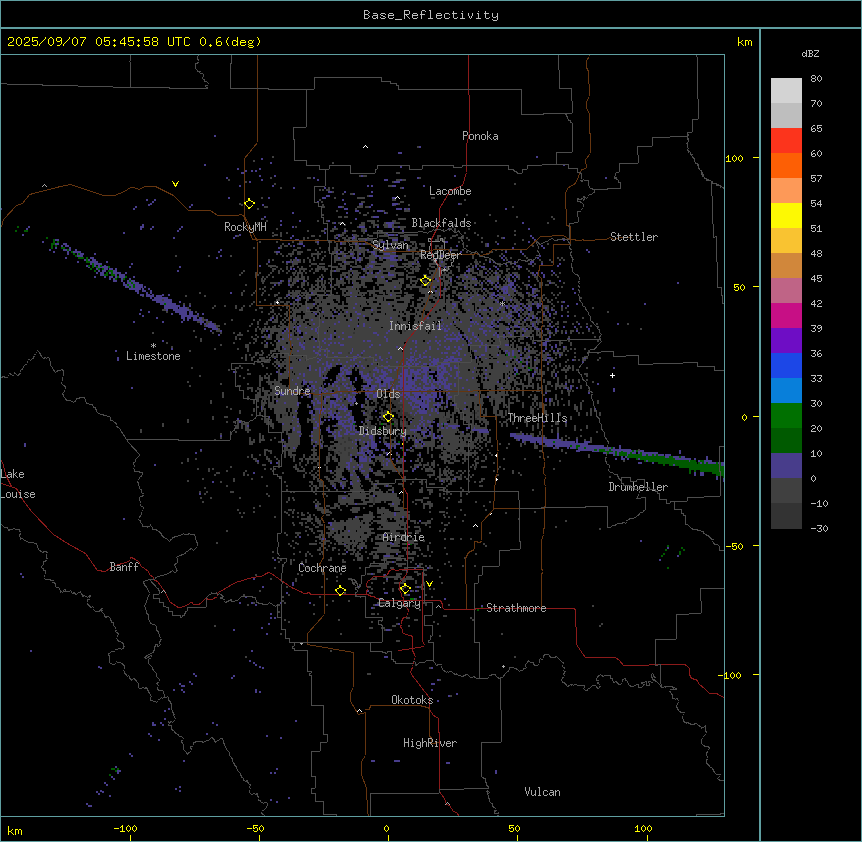Click the Ponoka city label
The width and height of the screenshot is (862, 842).
[x=480, y=136]
